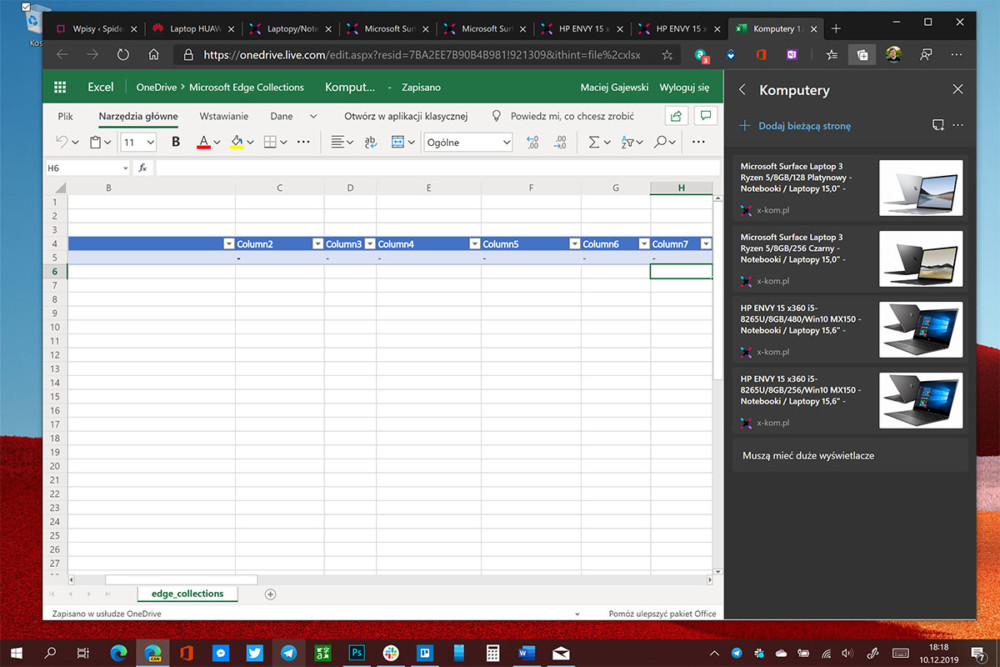The height and width of the screenshot is (667, 1000).
Task: Toggle the Collections button in Edge toolbar
Action: 862,55
